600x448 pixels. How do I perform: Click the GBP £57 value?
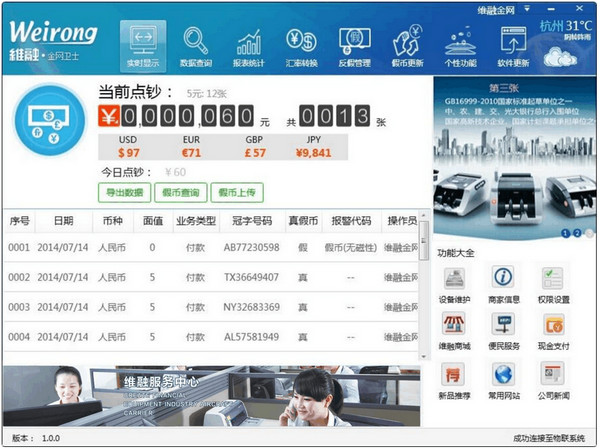pos(255,153)
